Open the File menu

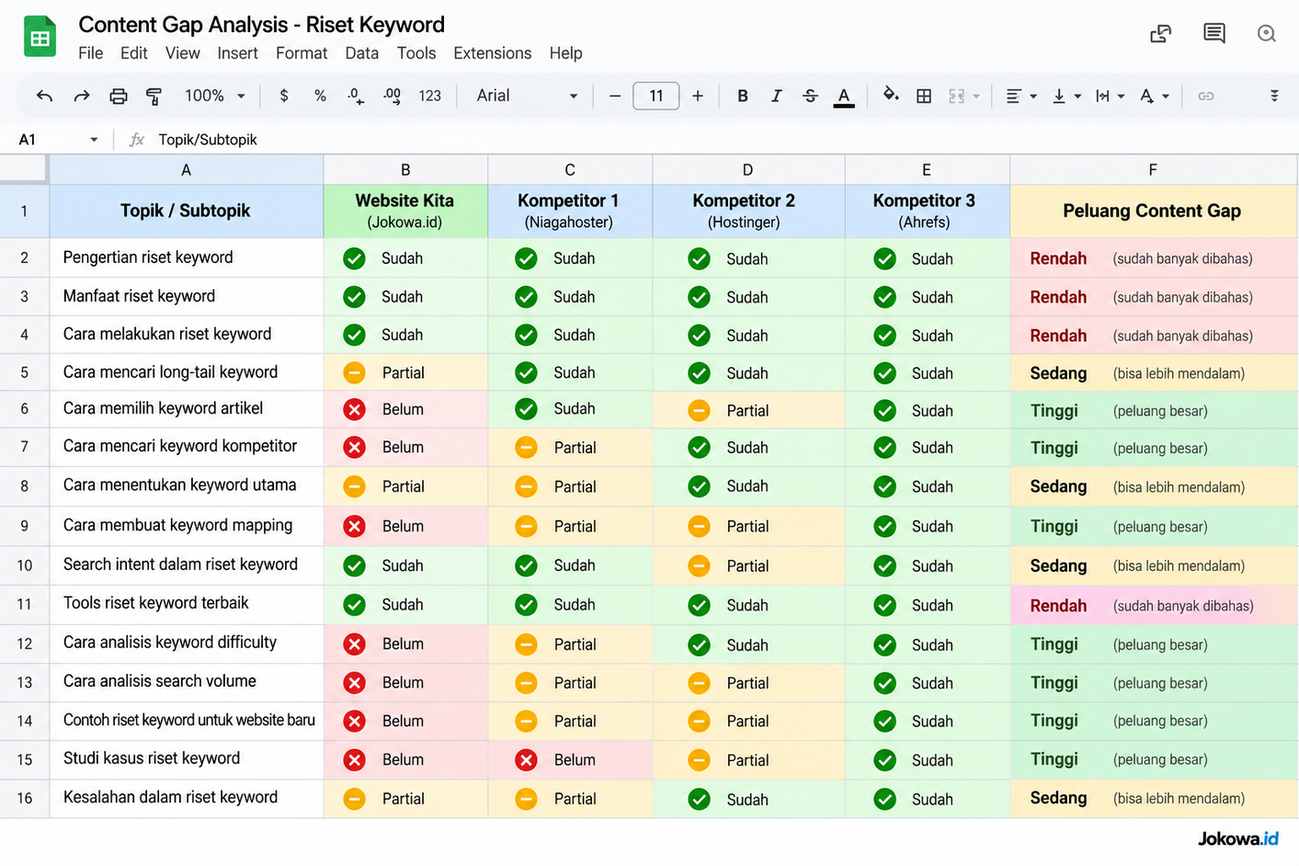click(x=90, y=53)
